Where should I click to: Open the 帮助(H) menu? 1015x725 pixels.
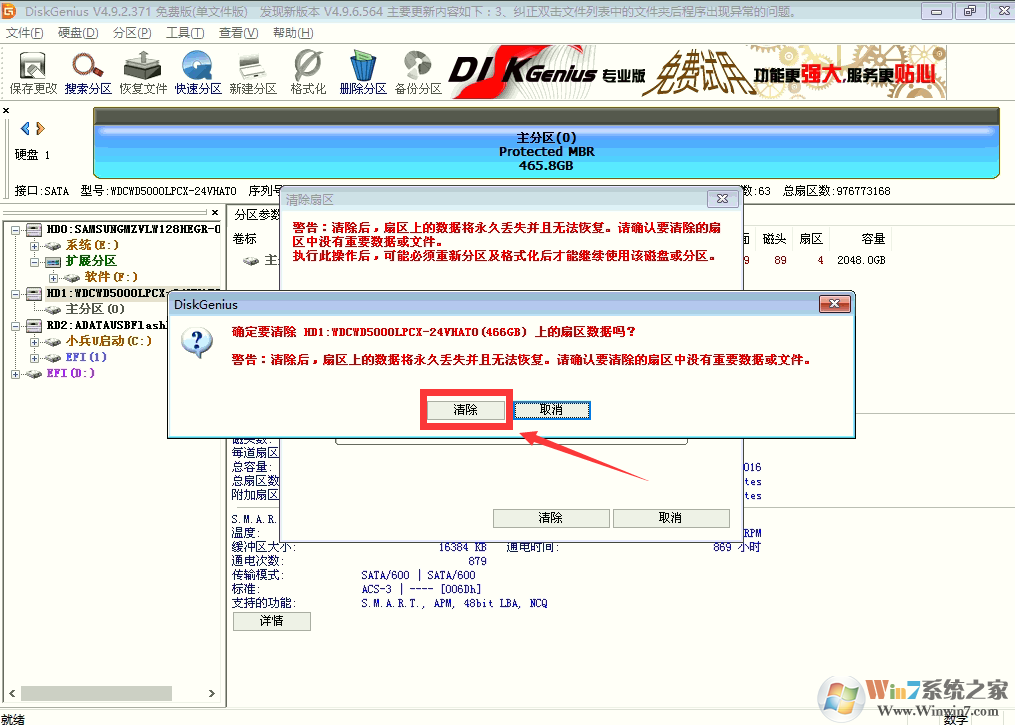(x=293, y=33)
